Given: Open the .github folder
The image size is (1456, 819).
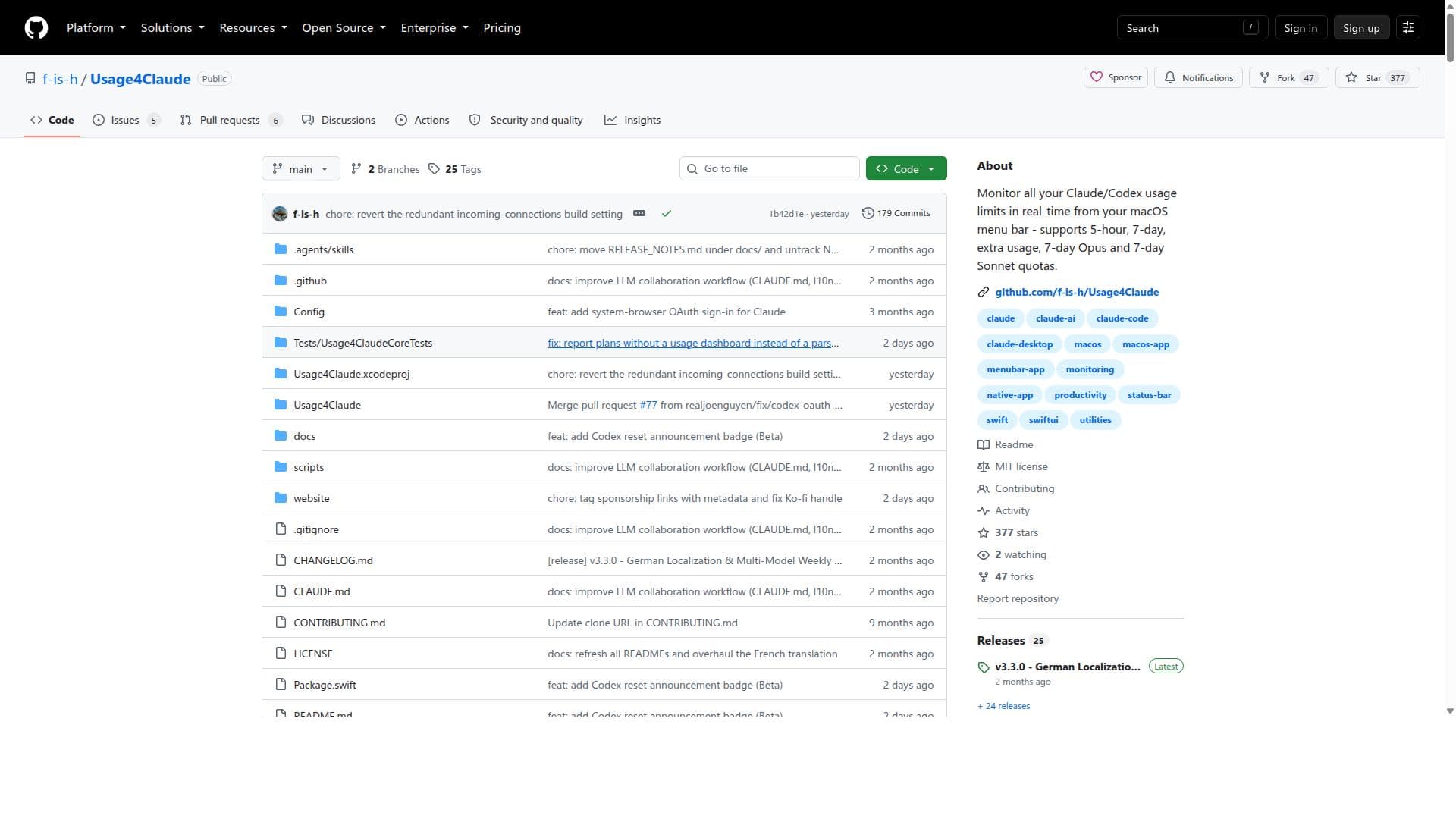Looking at the screenshot, I should tap(310, 281).
